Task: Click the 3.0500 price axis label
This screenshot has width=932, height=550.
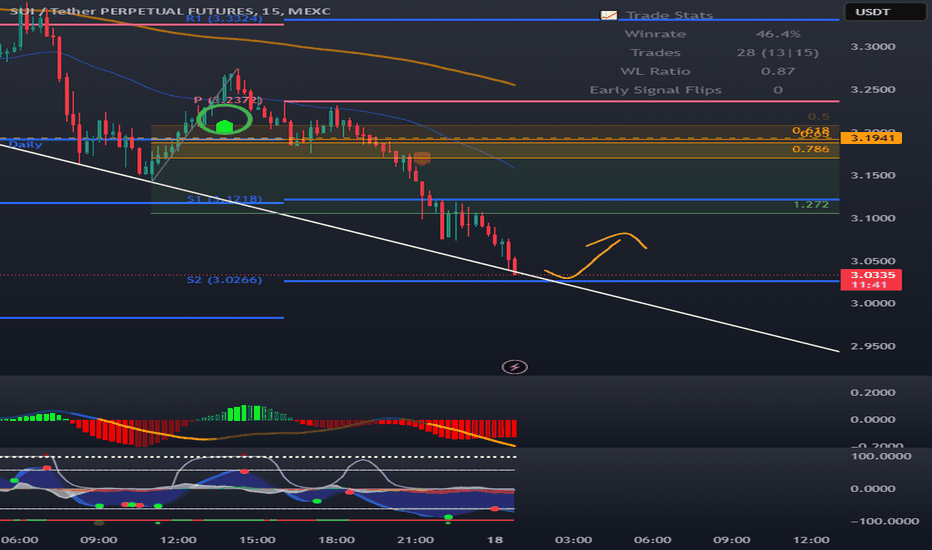Action: tap(873, 261)
